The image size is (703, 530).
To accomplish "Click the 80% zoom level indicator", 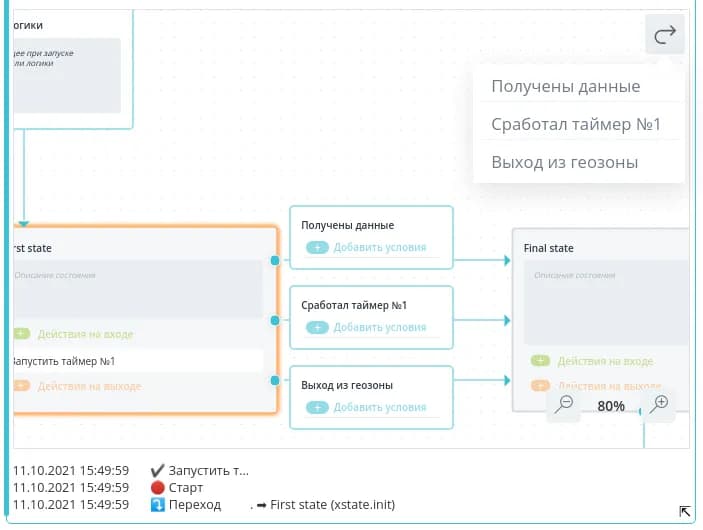I will (x=611, y=406).
